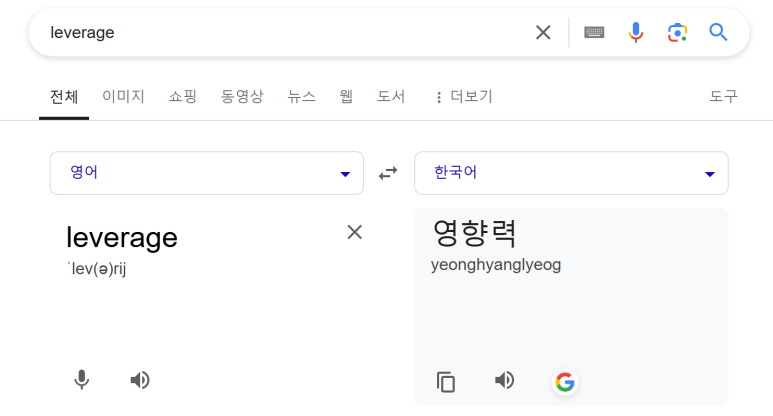773x416 pixels.
Task: Search by image with the Lens camera icon
Action: (677, 33)
